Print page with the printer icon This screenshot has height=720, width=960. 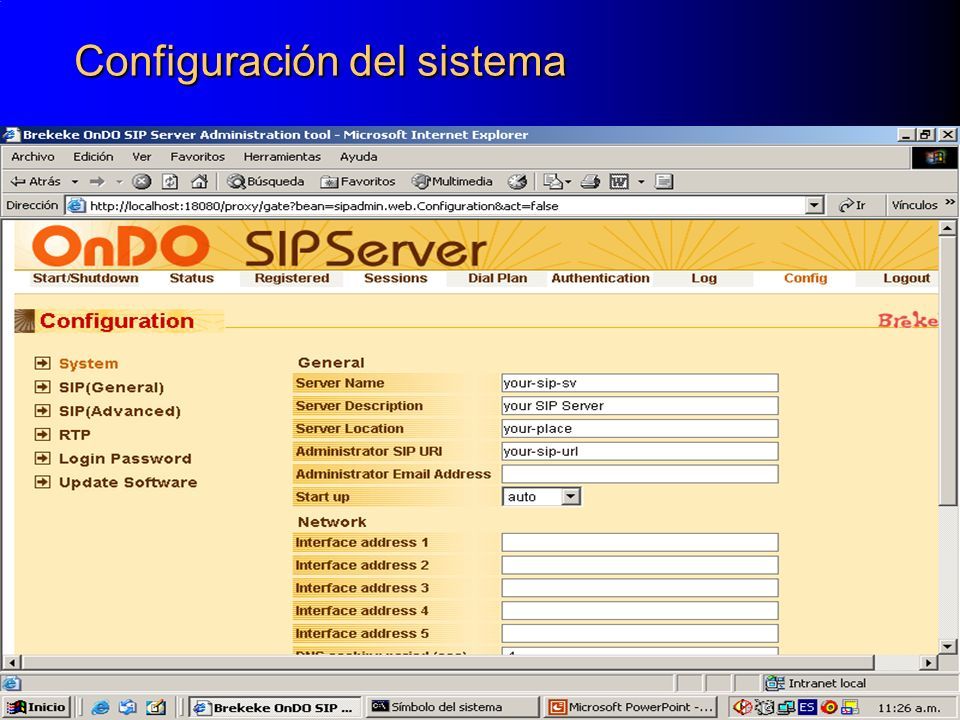(590, 181)
